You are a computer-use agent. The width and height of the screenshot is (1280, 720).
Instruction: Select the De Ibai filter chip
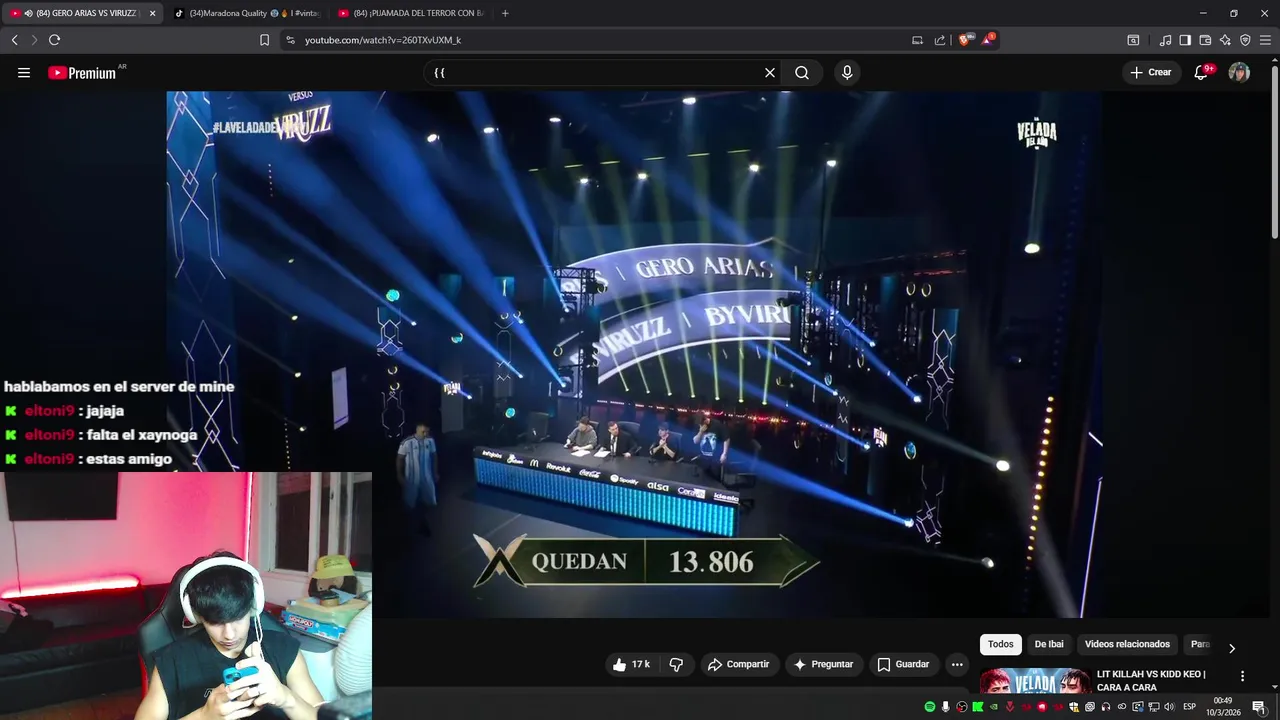pos(1049,644)
